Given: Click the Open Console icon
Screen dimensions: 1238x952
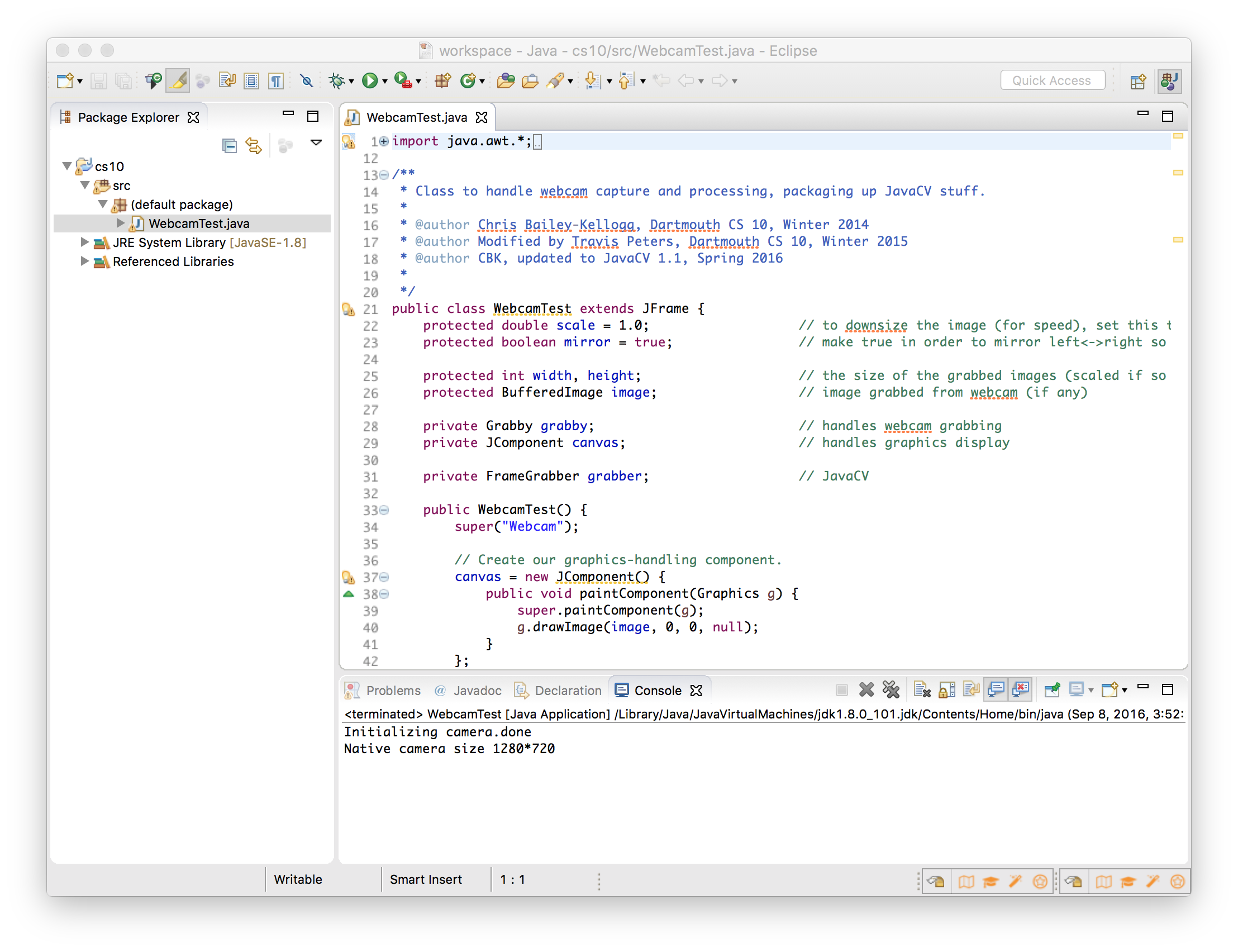Looking at the screenshot, I should [x=1110, y=689].
